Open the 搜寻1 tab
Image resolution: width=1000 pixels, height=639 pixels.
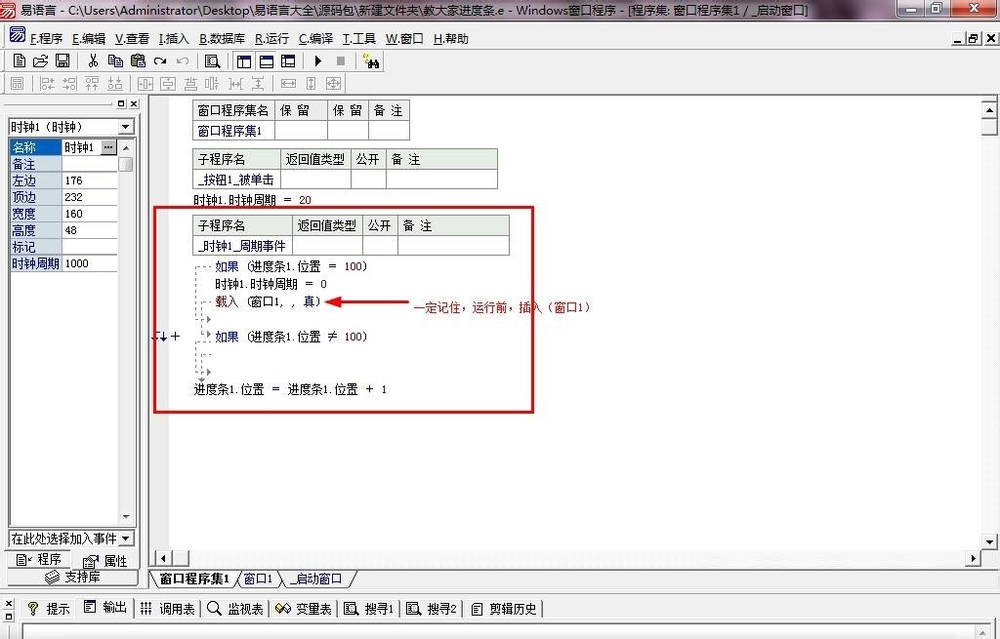[369, 609]
